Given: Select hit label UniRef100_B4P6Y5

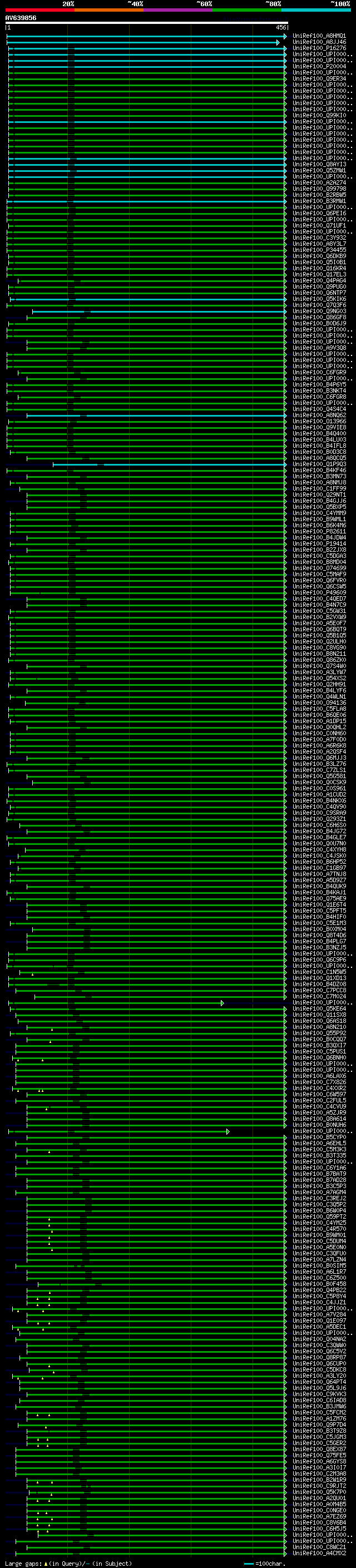Looking at the screenshot, I should point(319,385).
